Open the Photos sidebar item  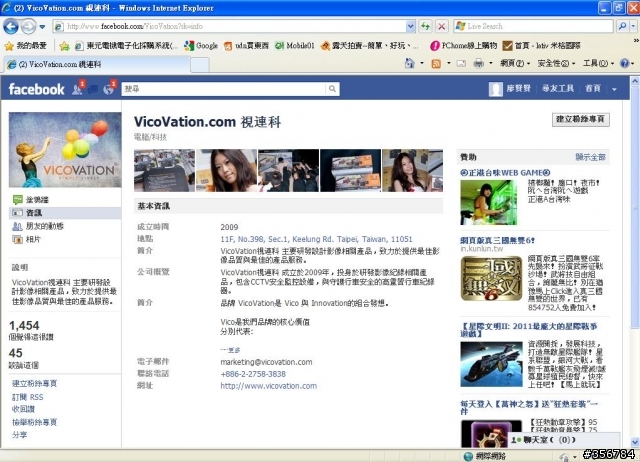pyautogui.click(x=65, y=239)
